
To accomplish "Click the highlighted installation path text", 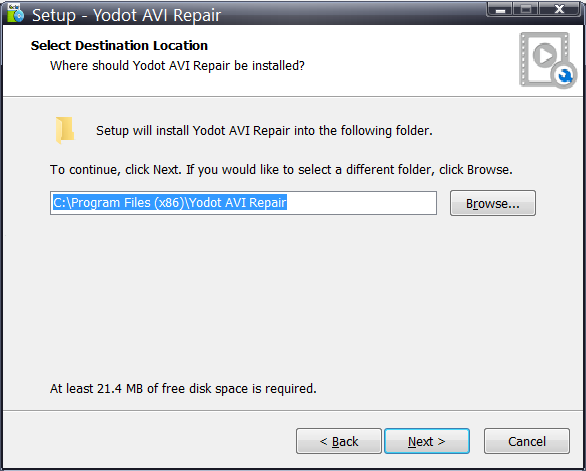I will tap(170, 203).
